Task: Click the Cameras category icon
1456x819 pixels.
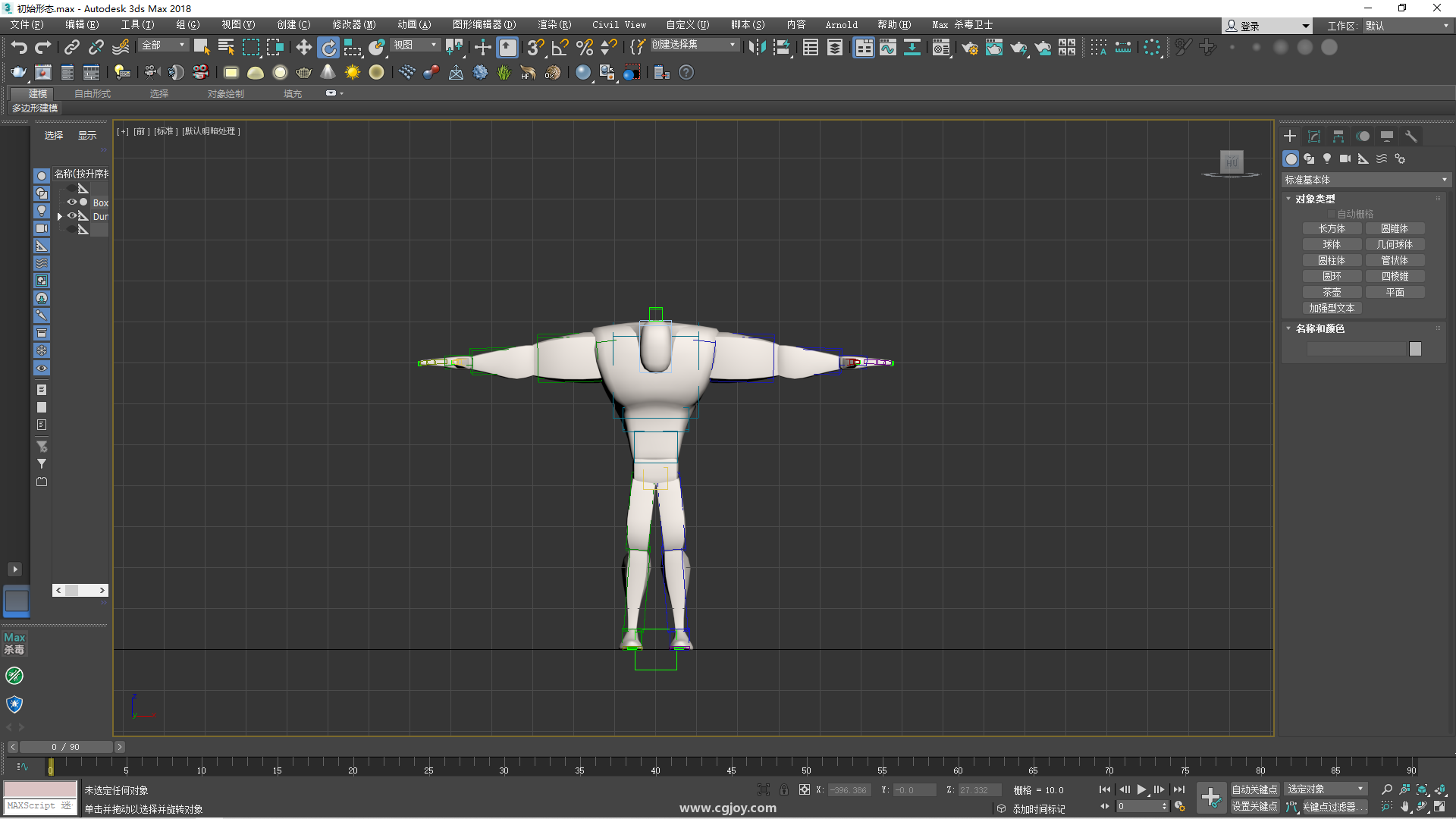Action: click(x=1345, y=158)
